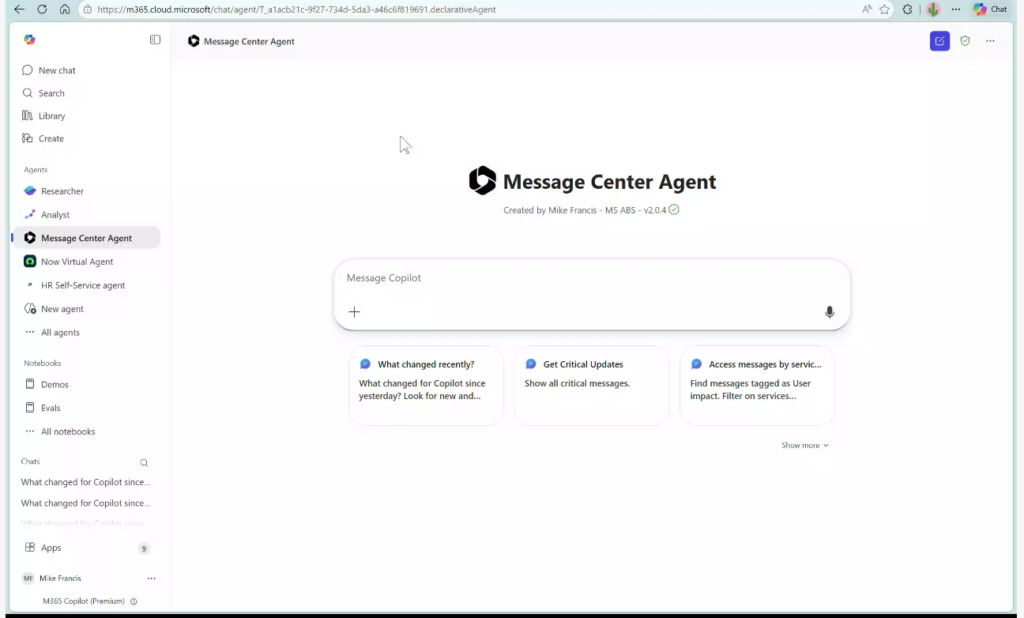The width and height of the screenshot is (1024, 618).
Task: Choose the 'Access messages by service' prompt card
Action: click(757, 385)
